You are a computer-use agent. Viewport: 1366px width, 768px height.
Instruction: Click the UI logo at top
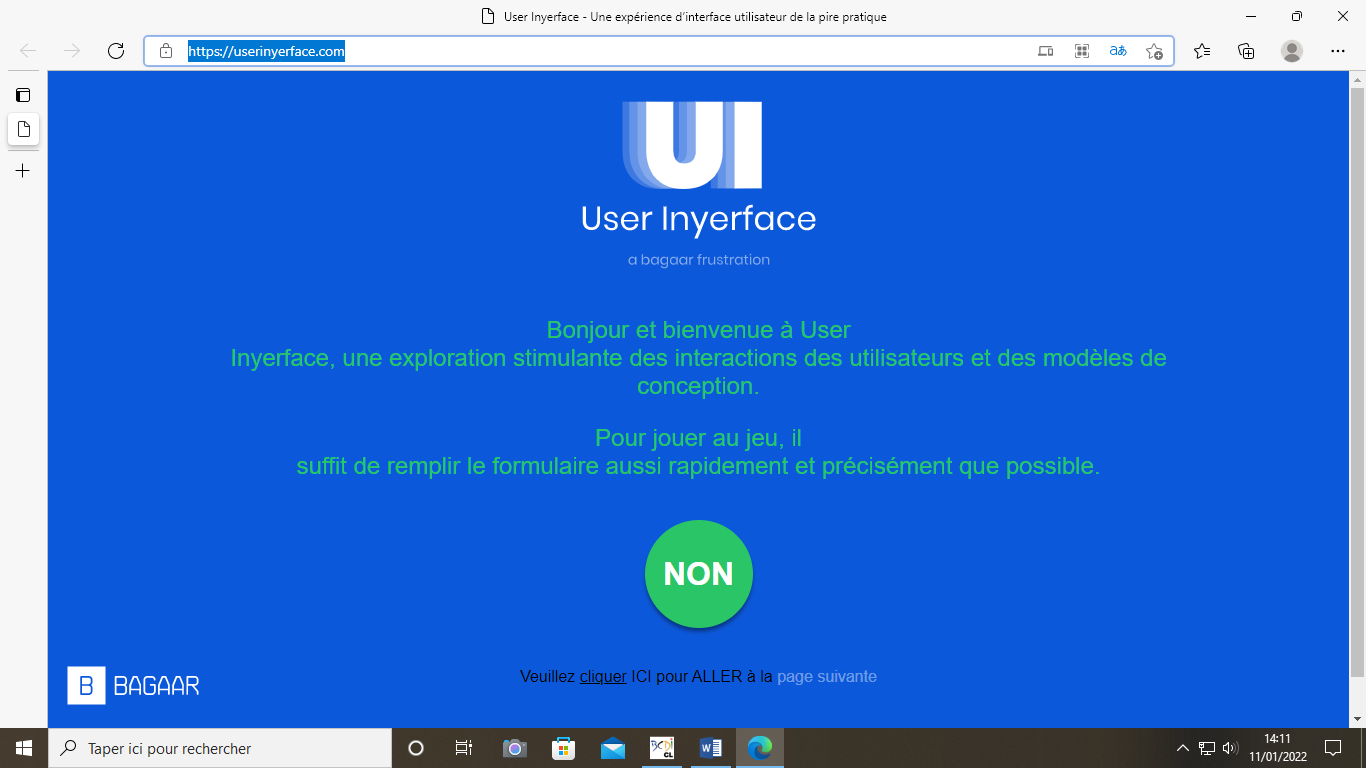692,145
